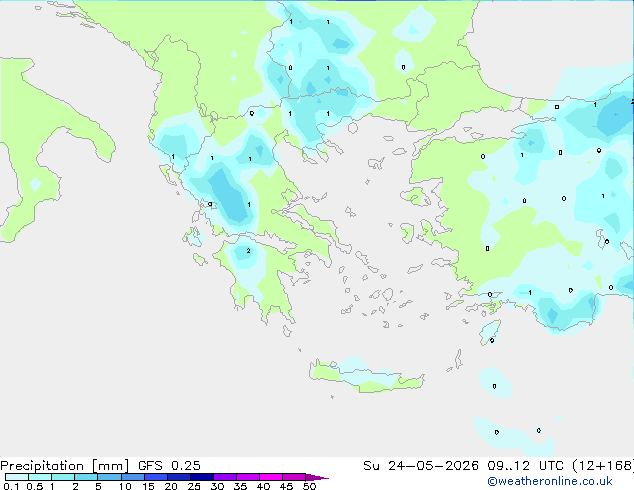The width and height of the screenshot is (634, 490).
Task: Click the '25' legend scale label
Action: tap(194, 486)
